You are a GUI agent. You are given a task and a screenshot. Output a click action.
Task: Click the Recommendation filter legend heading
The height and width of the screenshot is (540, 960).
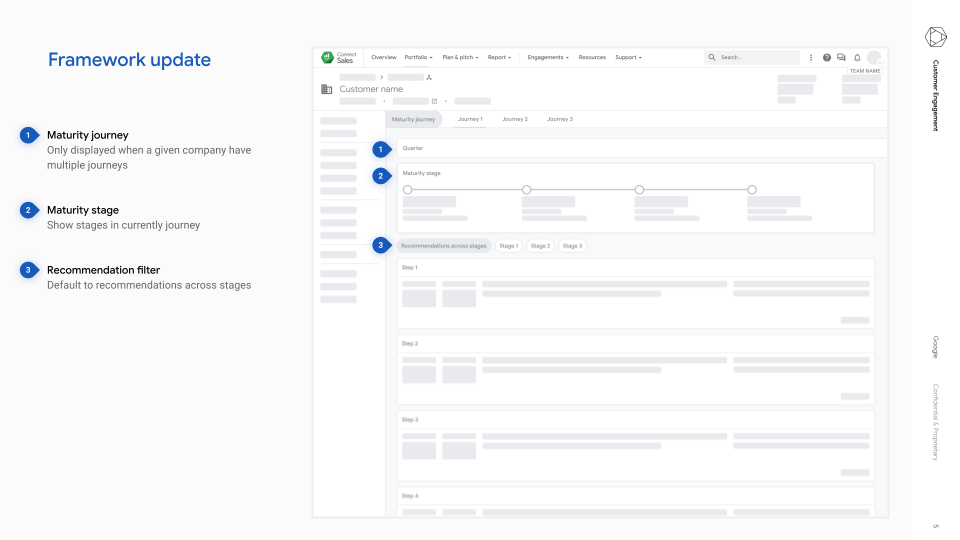pyautogui.click(x=103, y=270)
